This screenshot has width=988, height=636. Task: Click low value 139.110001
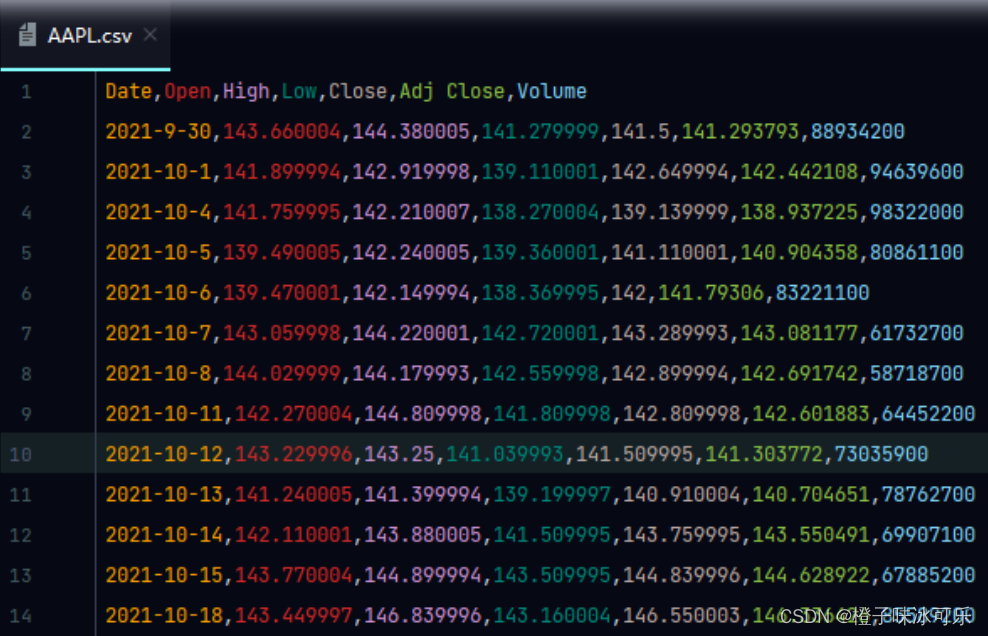(x=540, y=172)
